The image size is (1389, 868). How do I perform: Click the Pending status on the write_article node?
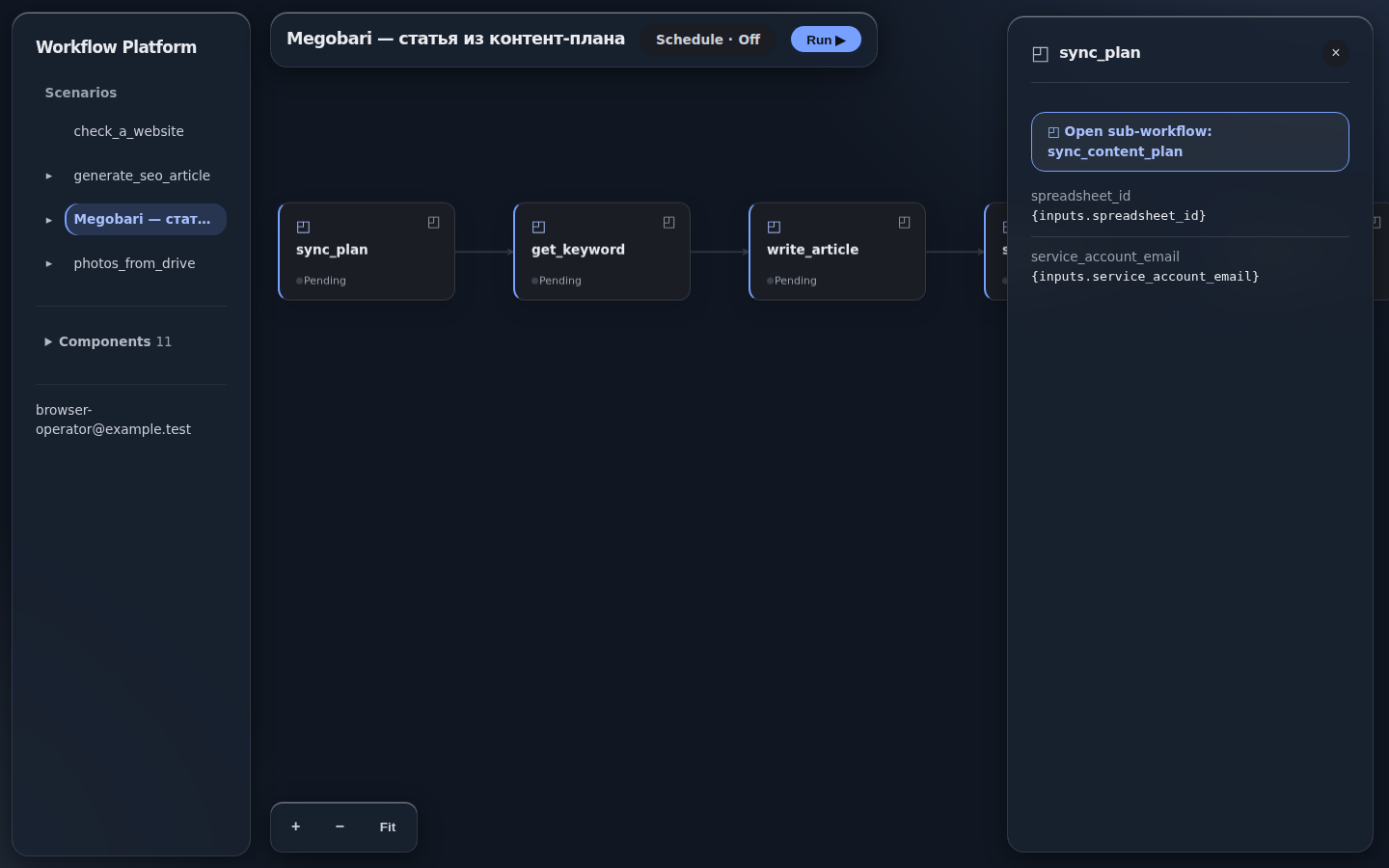[792, 281]
